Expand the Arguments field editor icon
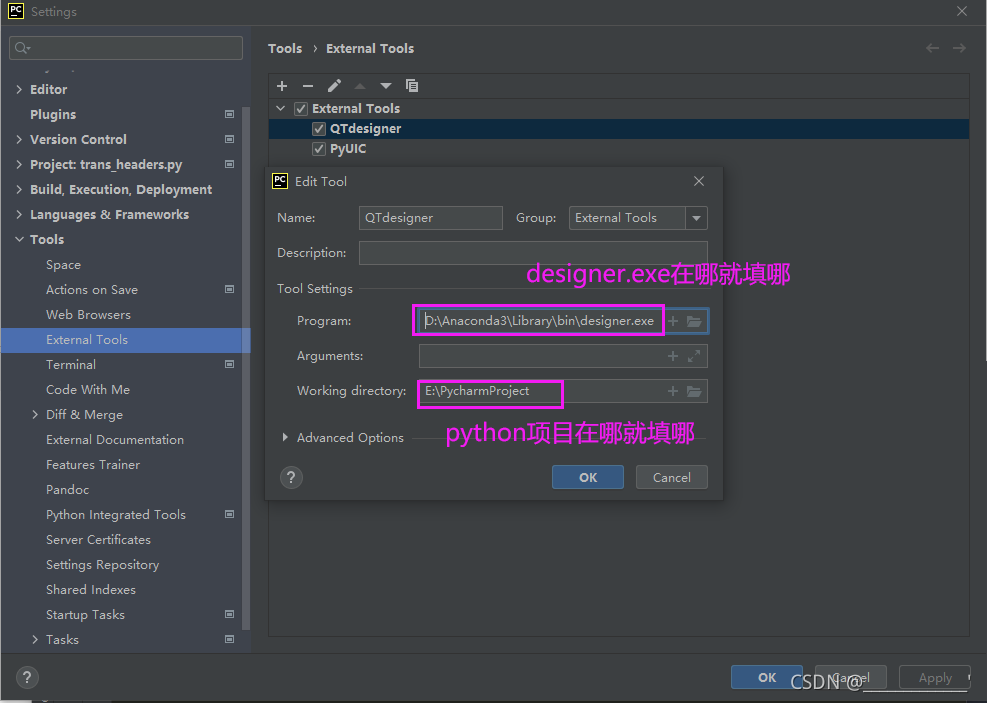 point(694,356)
